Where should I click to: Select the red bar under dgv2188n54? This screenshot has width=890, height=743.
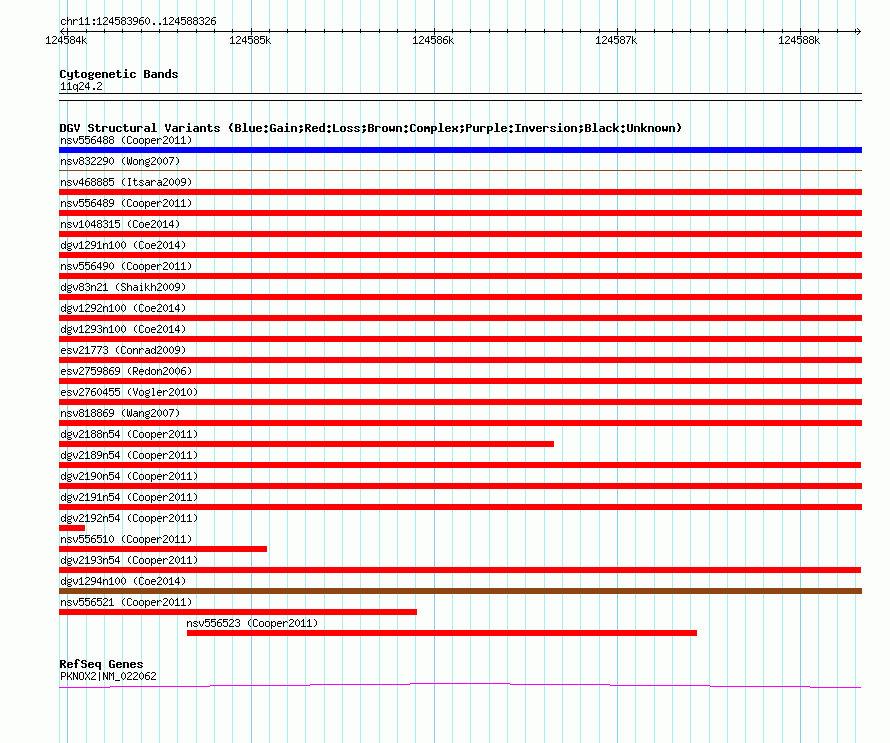[307, 444]
